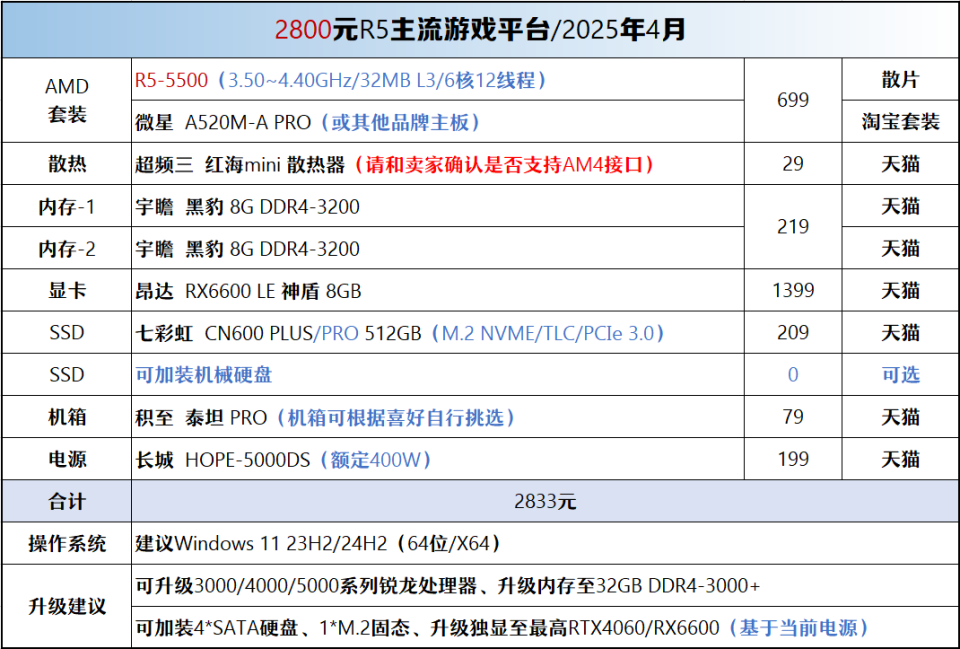Image resolution: width=960 pixels, height=649 pixels.
Task: Click the blue "可选" cell
Action: [901, 375]
